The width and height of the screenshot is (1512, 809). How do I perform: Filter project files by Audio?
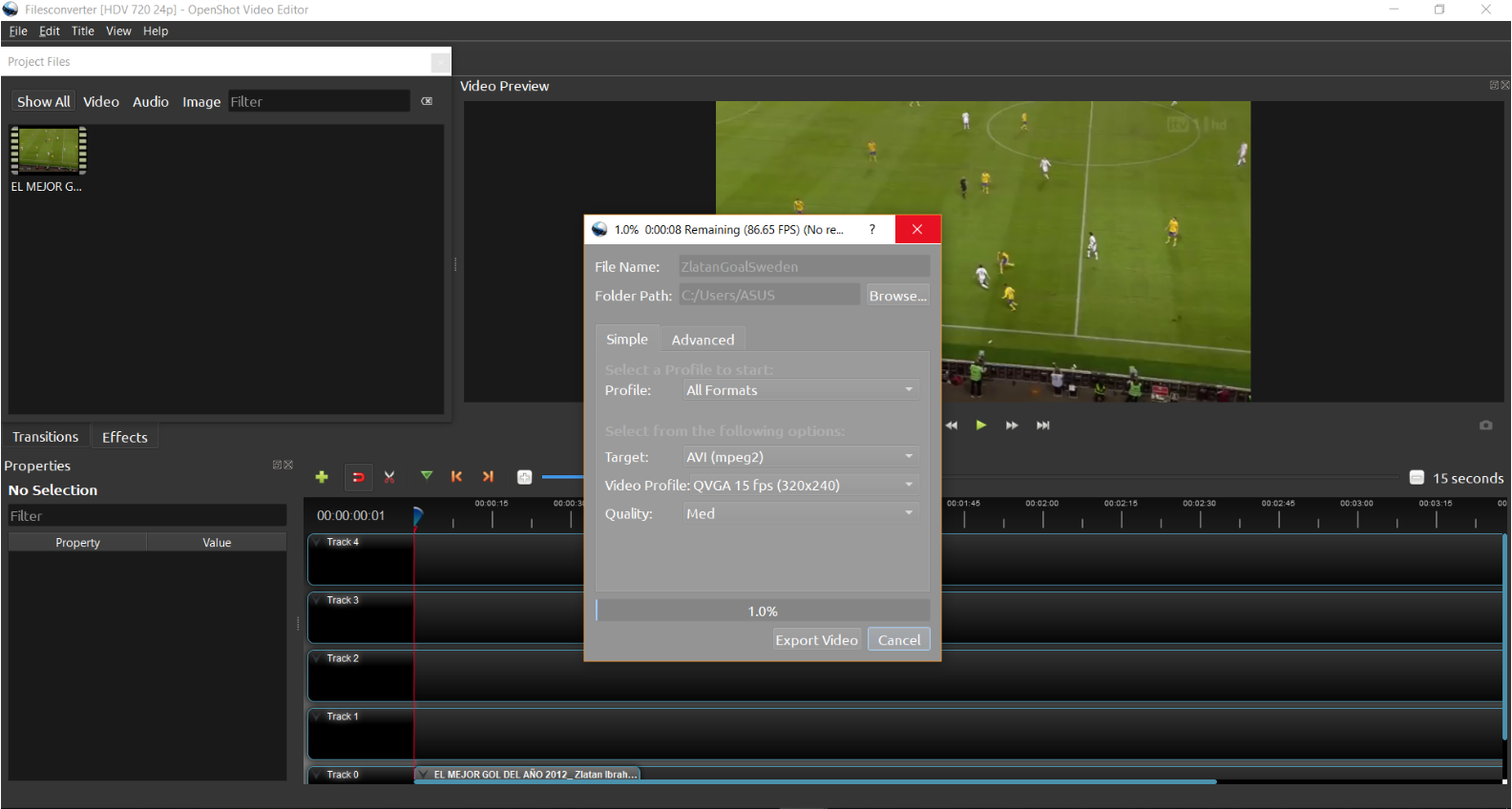click(x=151, y=101)
